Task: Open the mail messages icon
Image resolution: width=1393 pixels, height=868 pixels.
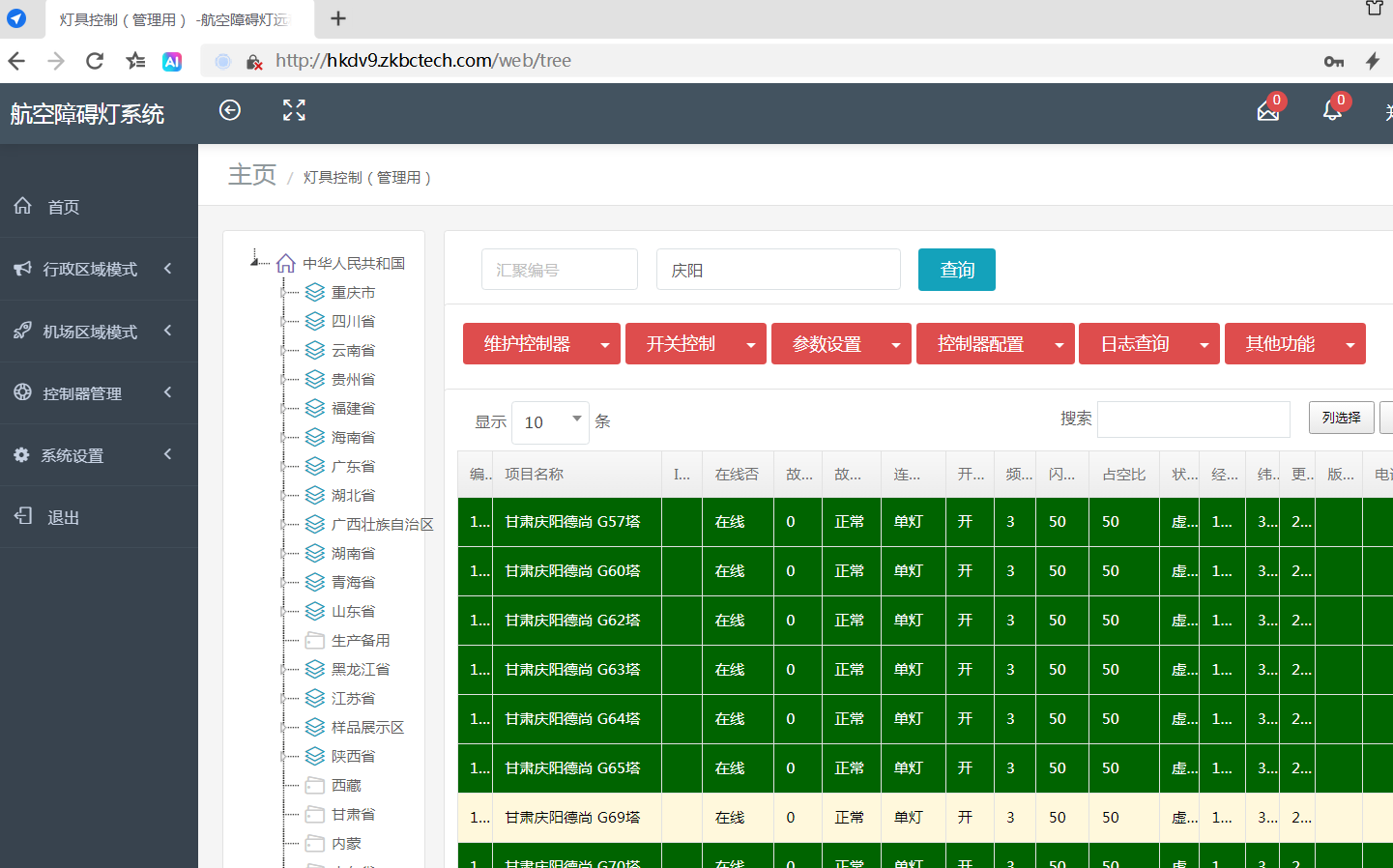Action: click(x=1268, y=111)
